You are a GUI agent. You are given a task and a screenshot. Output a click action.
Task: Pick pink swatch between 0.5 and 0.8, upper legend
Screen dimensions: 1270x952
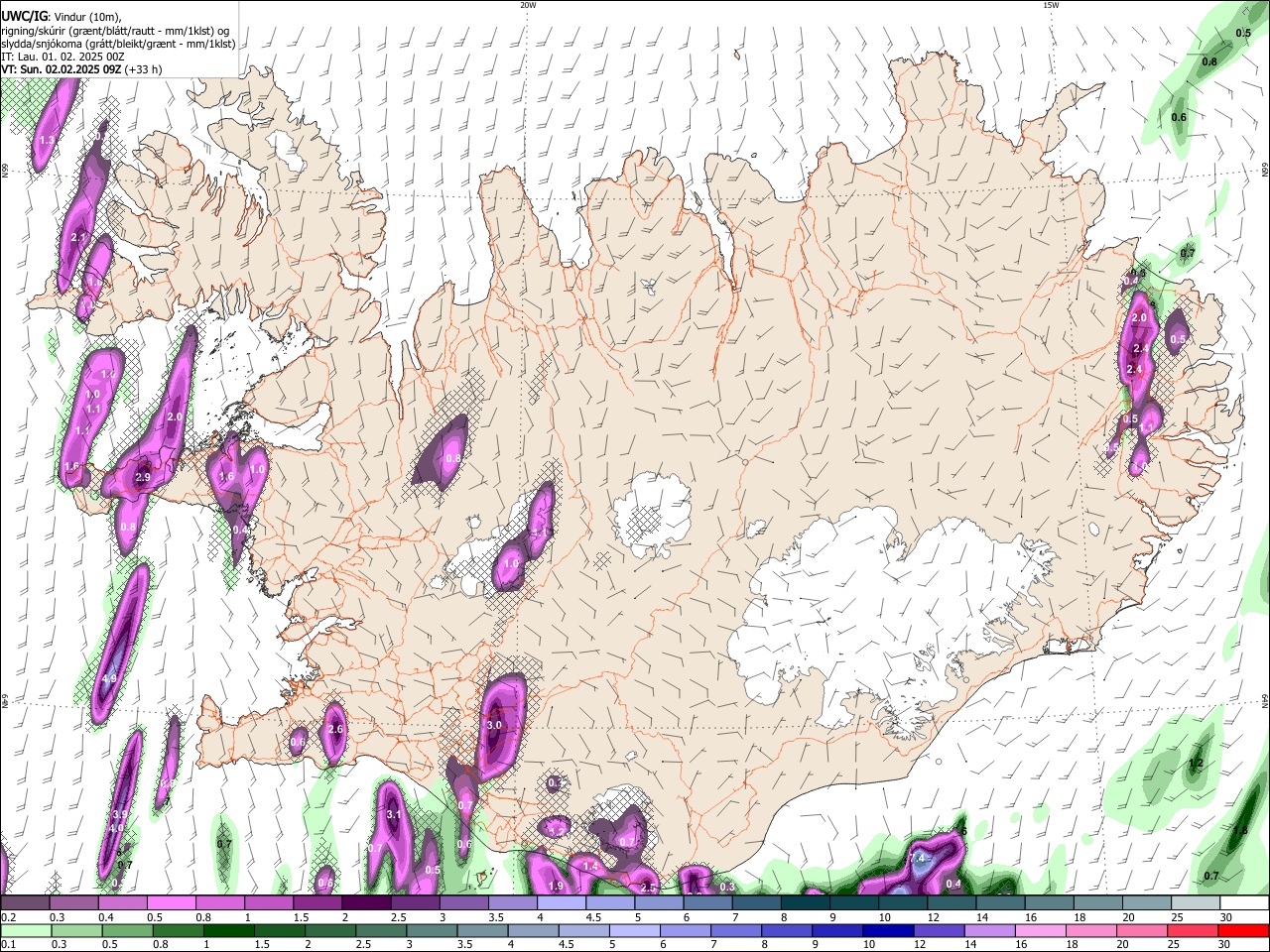click(171, 903)
